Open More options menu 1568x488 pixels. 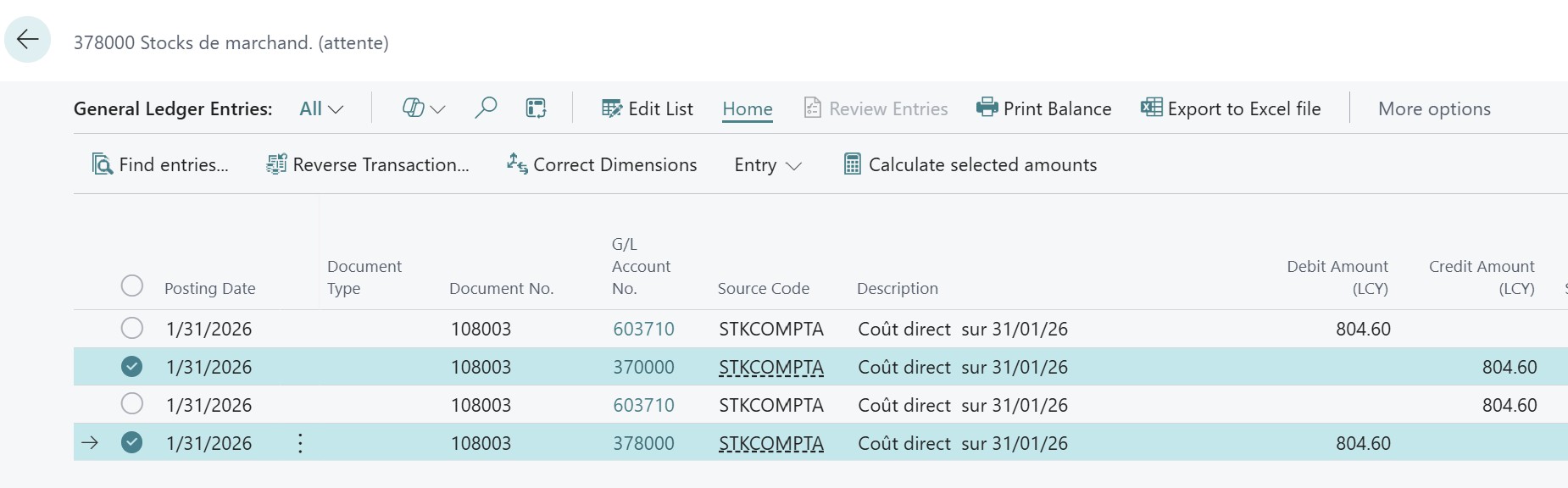(1434, 108)
